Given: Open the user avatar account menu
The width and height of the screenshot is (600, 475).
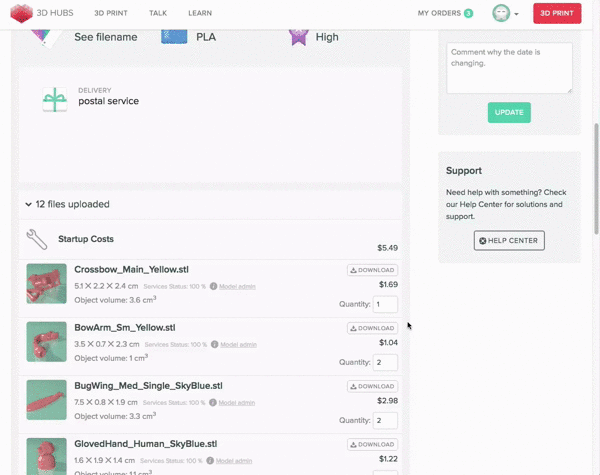Looking at the screenshot, I should [x=501, y=14].
